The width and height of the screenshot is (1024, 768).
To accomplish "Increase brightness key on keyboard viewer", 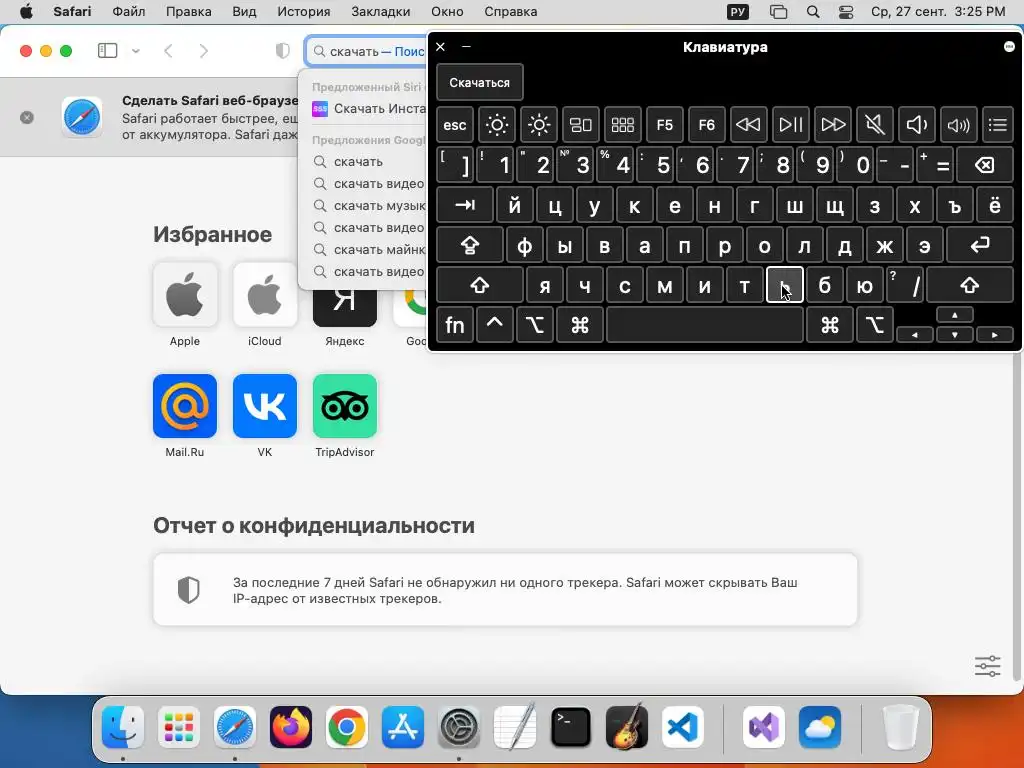I will (x=539, y=125).
